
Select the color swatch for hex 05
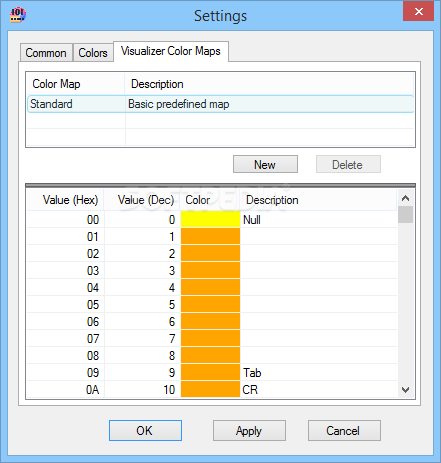pos(210,304)
